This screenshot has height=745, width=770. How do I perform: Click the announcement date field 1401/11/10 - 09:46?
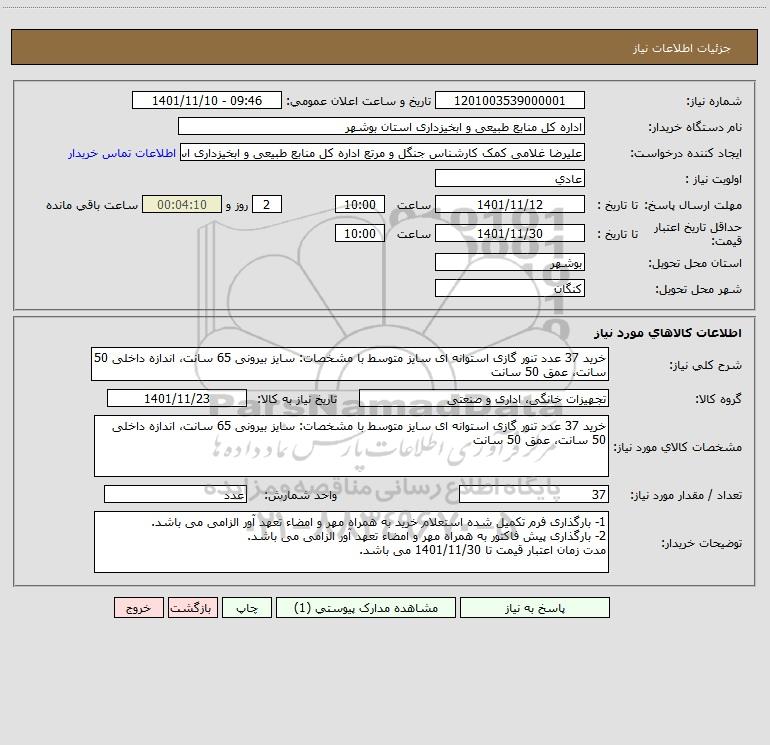coord(207,101)
